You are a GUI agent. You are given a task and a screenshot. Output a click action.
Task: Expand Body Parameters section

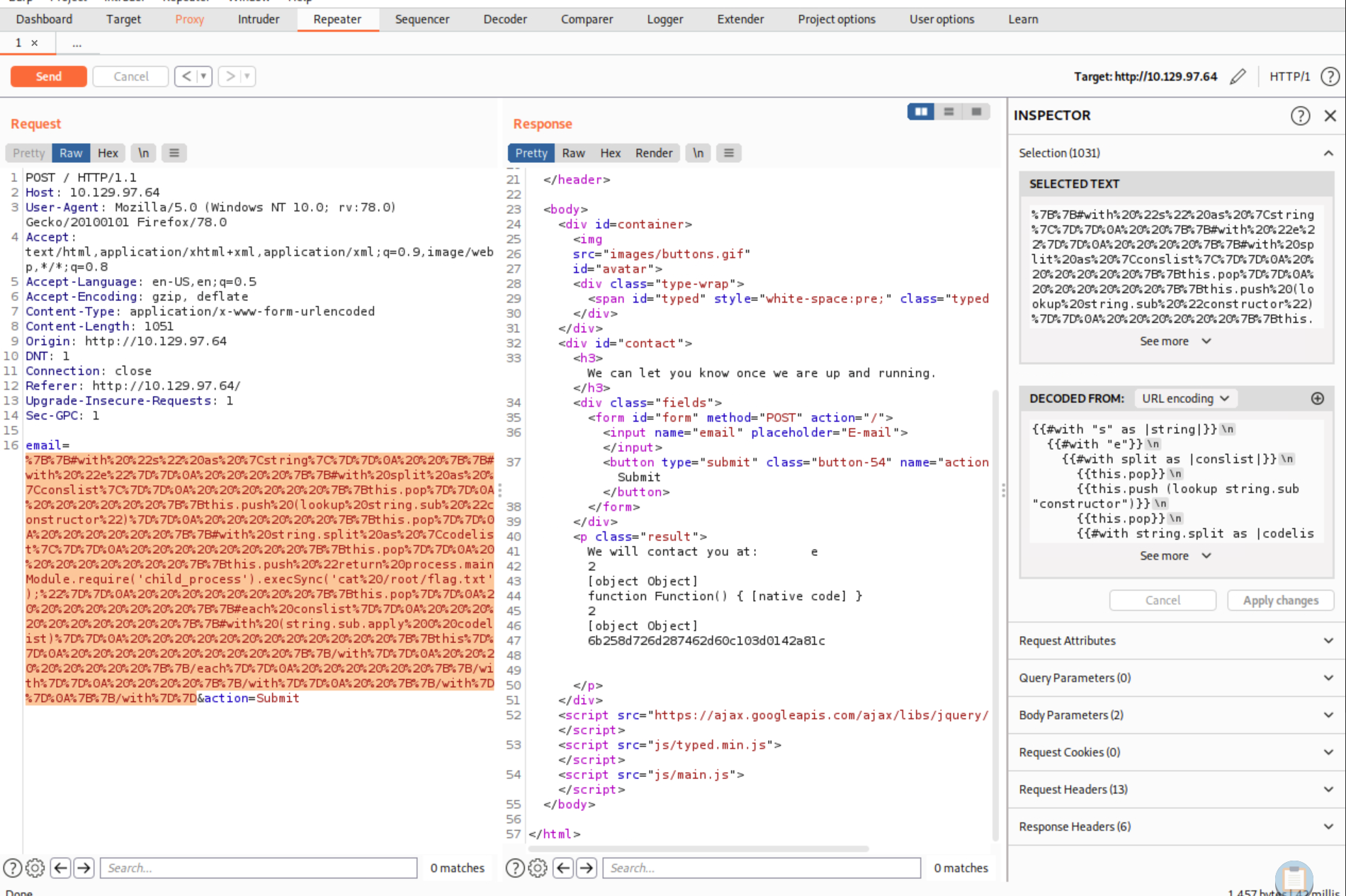[x=1176, y=715]
